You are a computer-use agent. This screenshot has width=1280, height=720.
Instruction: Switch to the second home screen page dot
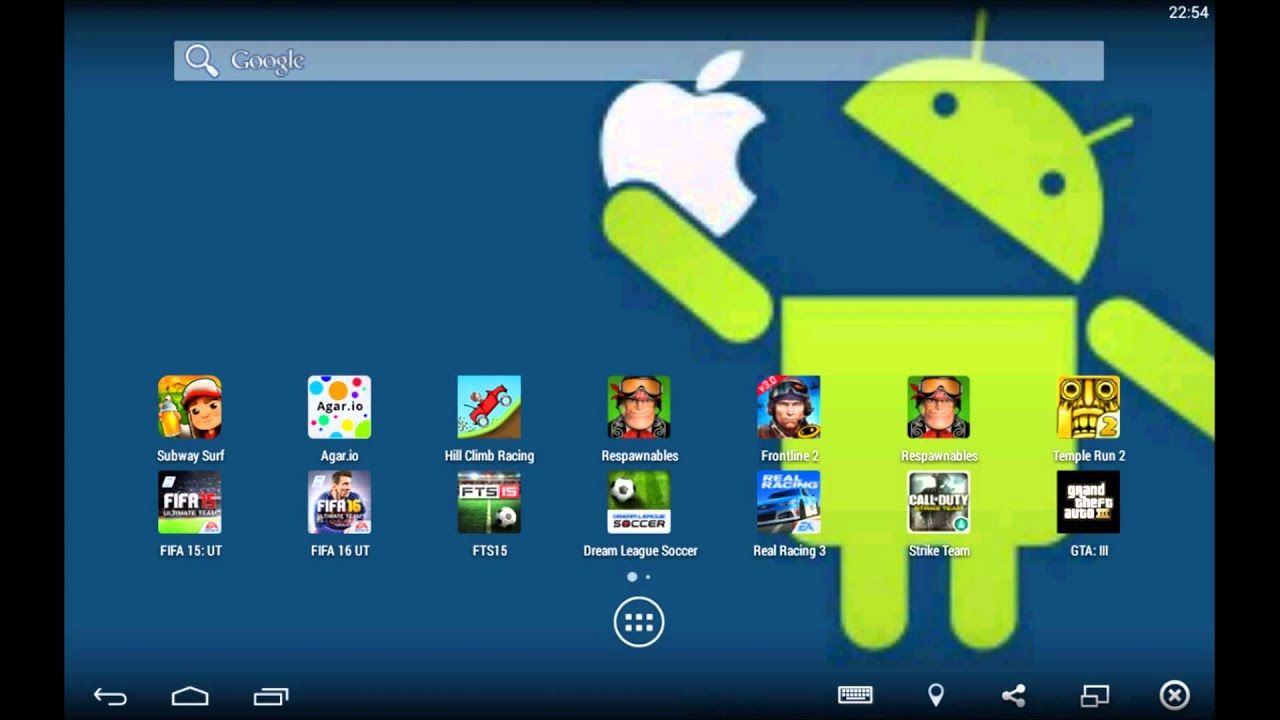click(648, 577)
